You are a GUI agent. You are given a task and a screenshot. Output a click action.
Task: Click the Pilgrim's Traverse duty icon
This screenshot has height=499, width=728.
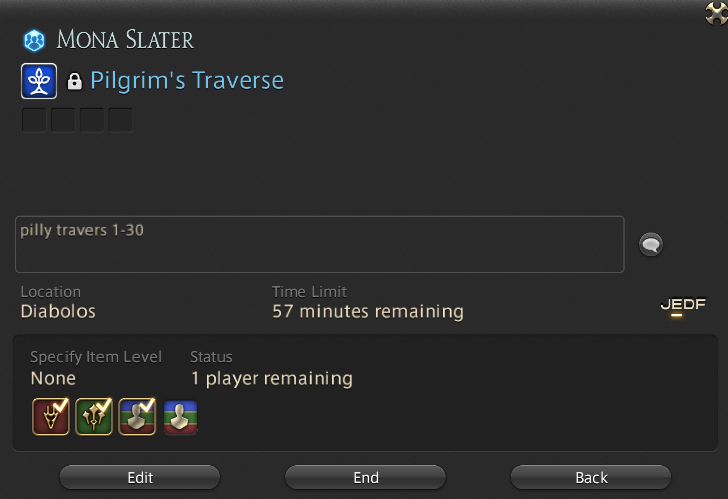(39, 81)
